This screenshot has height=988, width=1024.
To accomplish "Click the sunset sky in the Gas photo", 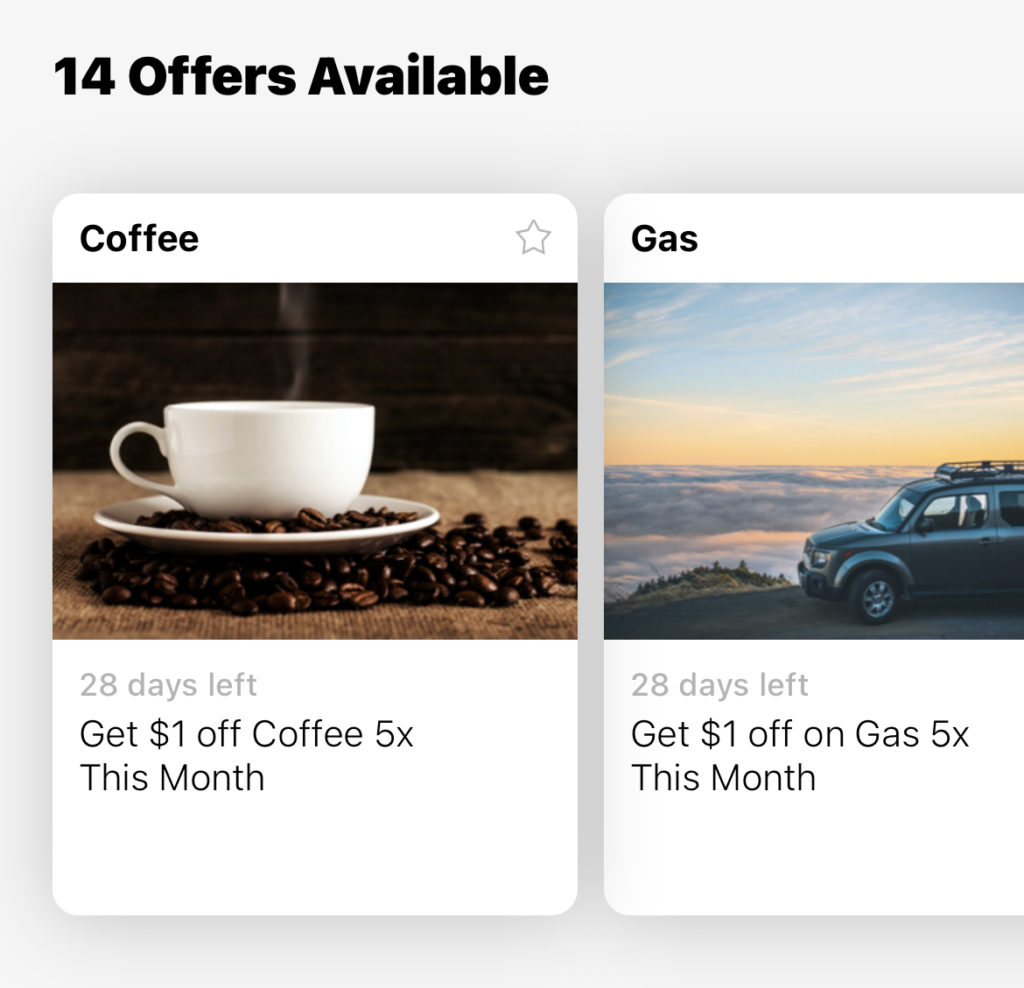I will click(800, 400).
